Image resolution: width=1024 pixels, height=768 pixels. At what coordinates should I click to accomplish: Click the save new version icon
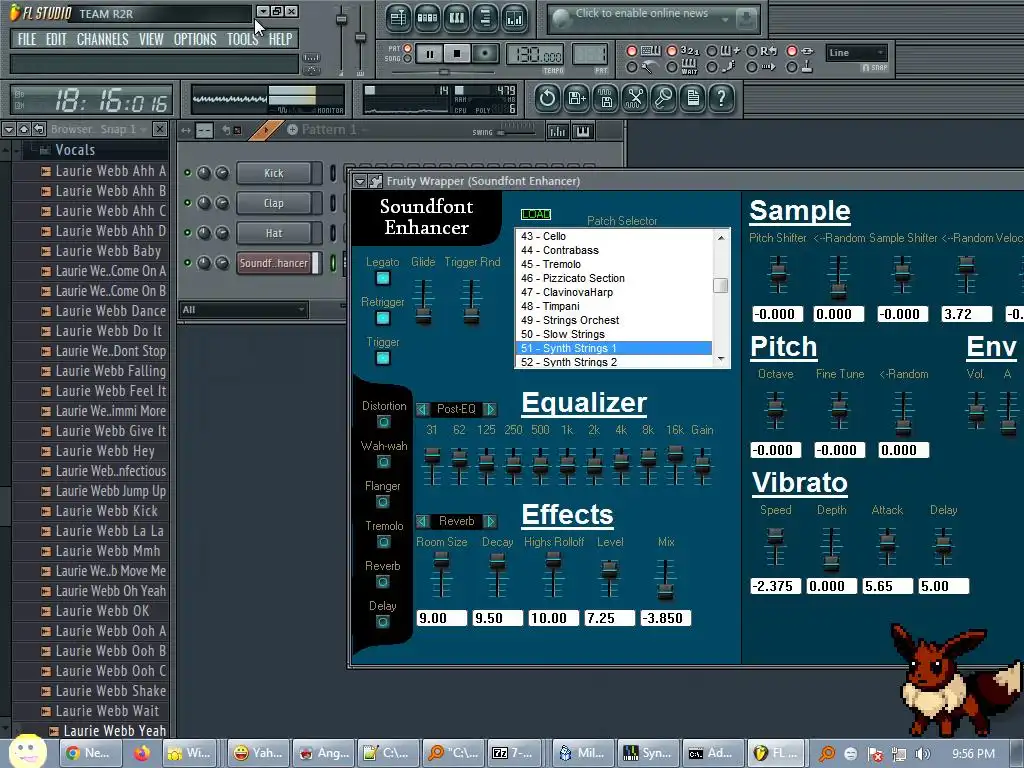[577, 99]
